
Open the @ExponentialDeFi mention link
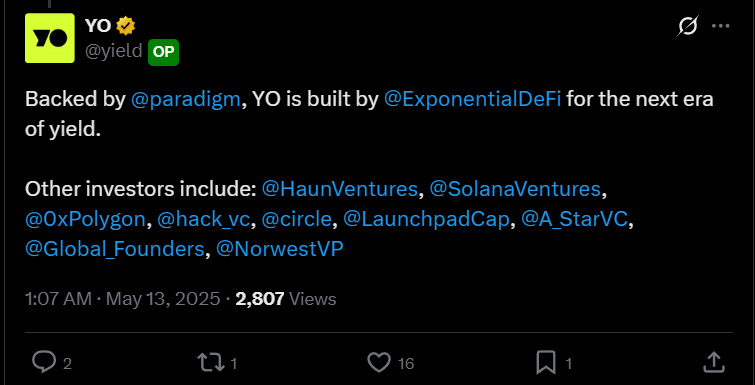click(473, 100)
